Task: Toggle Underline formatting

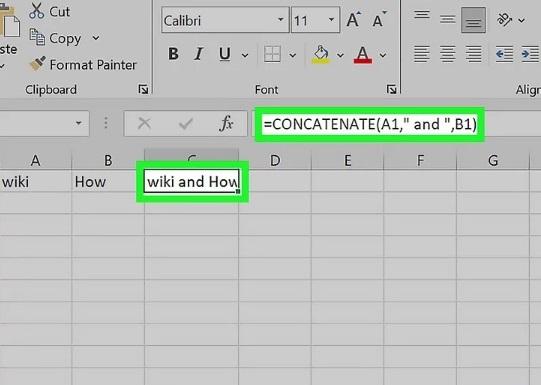Action: point(225,54)
